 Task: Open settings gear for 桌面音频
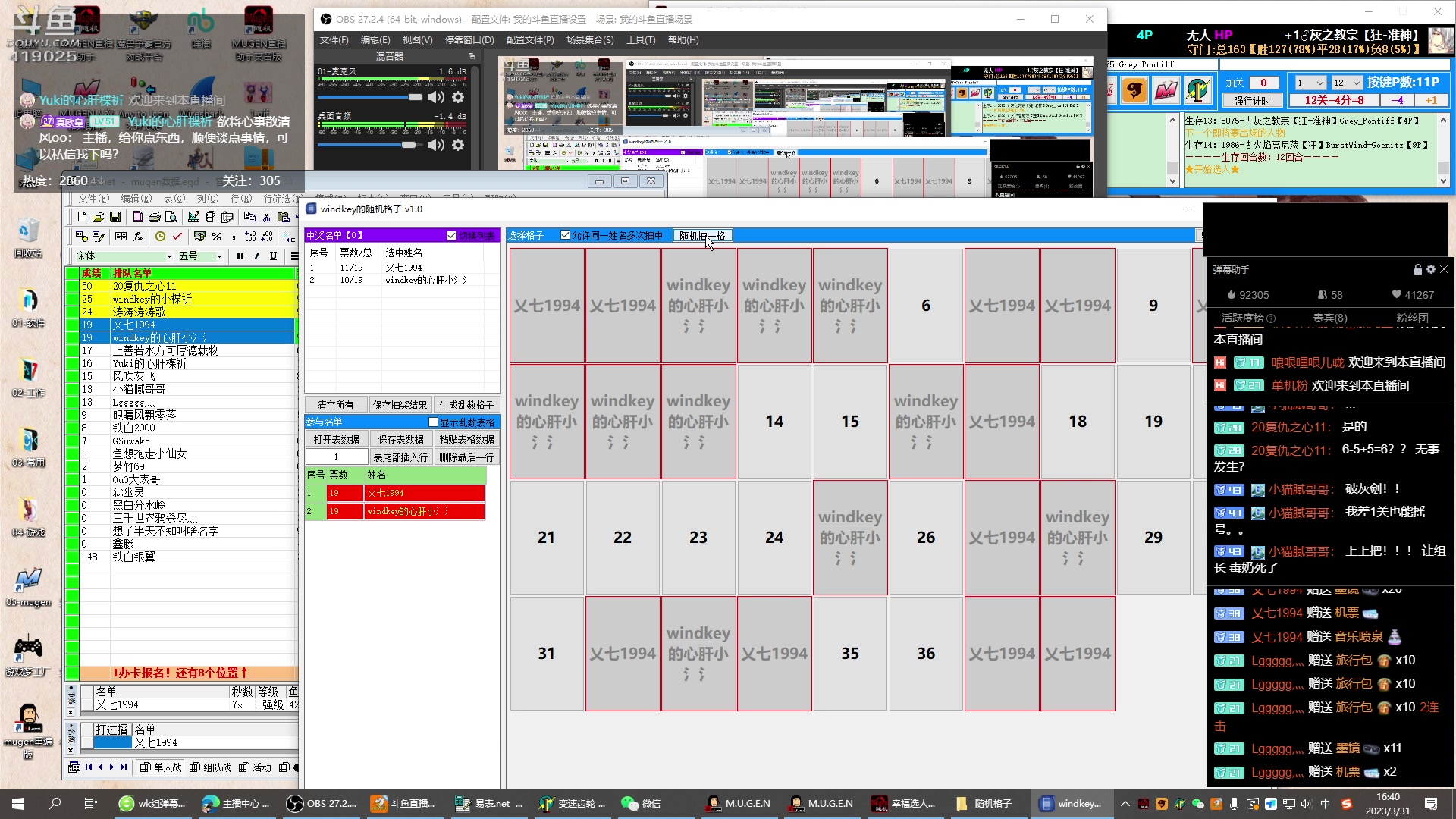pyautogui.click(x=458, y=145)
